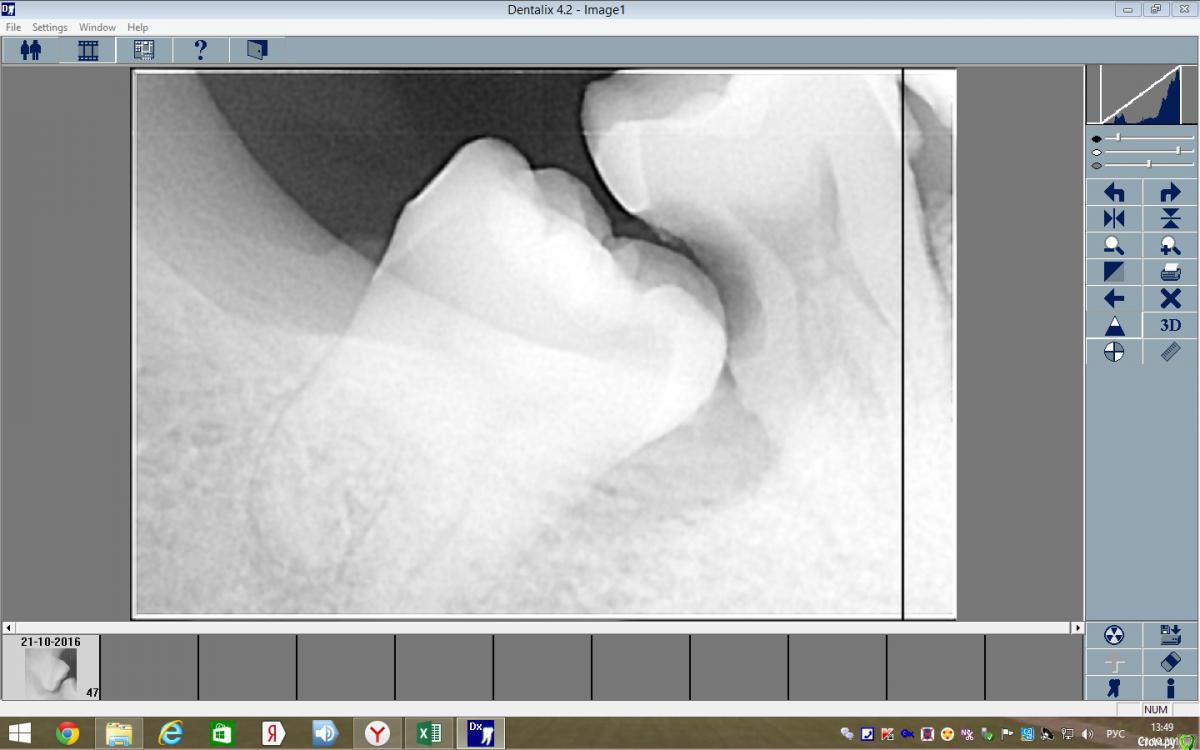This screenshot has width=1200, height=750.
Task: Click the radiation symbol acquire icon
Action: point(1114,635)
